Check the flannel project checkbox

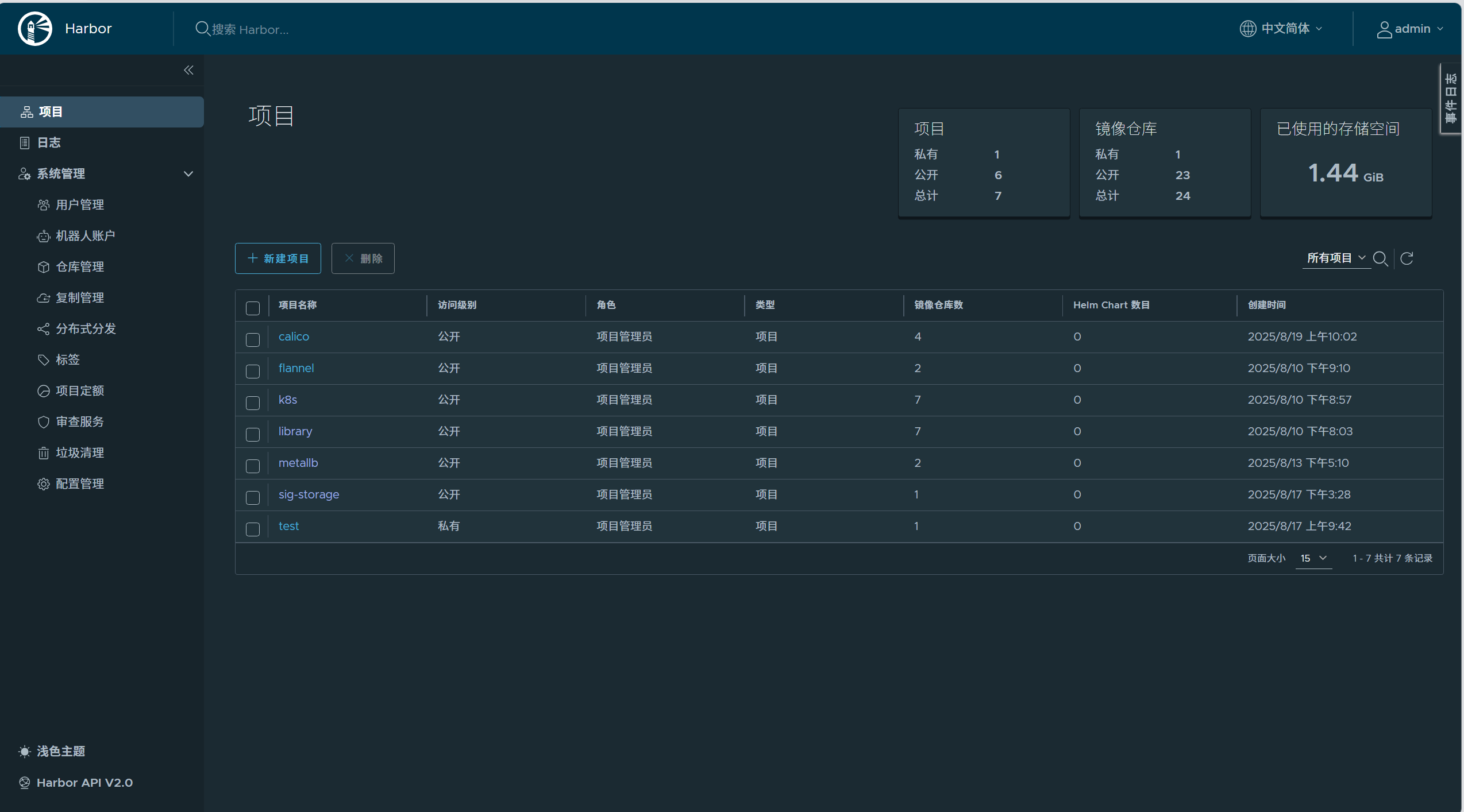click(253, 371)
